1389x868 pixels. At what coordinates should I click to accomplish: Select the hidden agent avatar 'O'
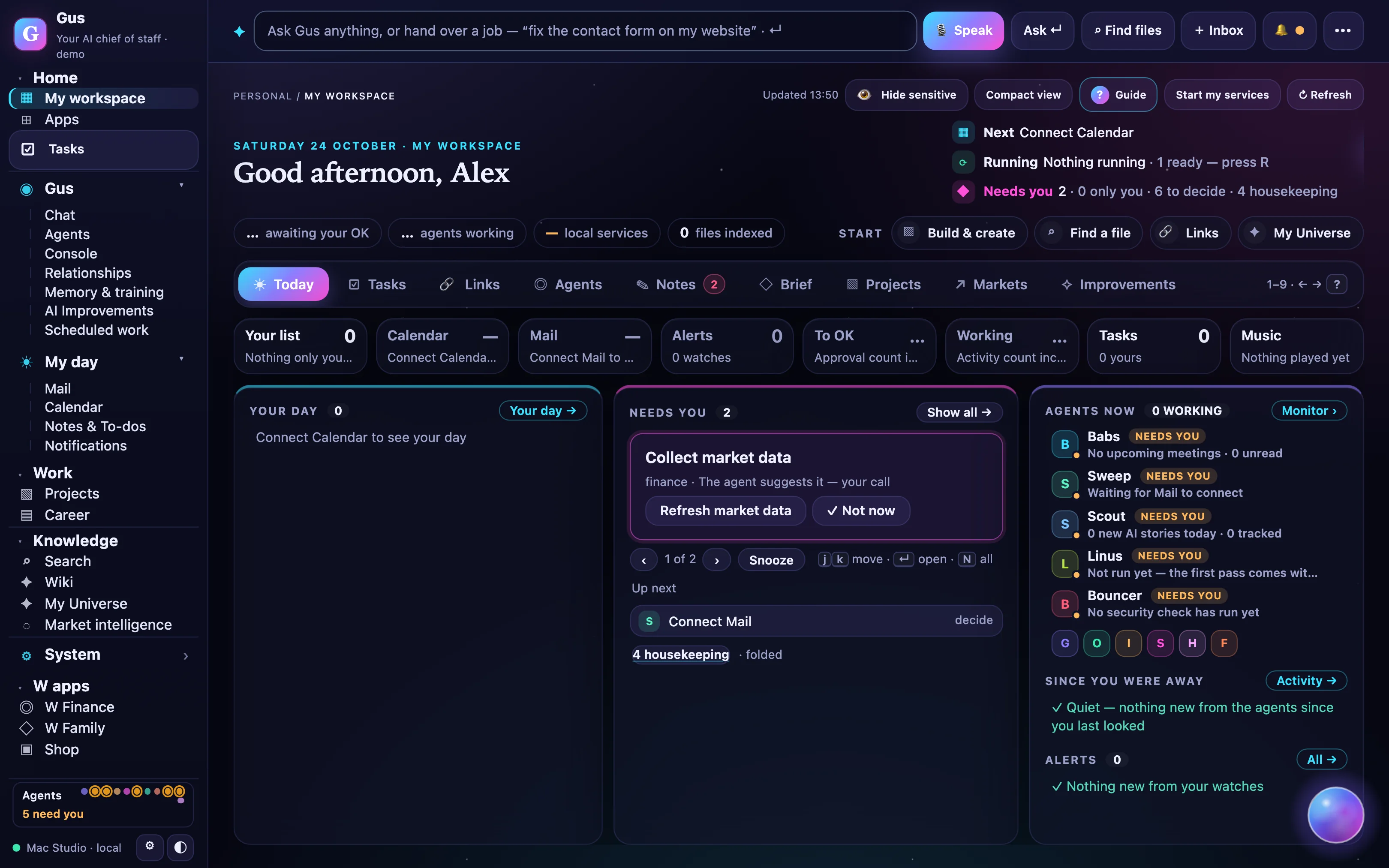pyautogui.click(x=1097, y=643)
